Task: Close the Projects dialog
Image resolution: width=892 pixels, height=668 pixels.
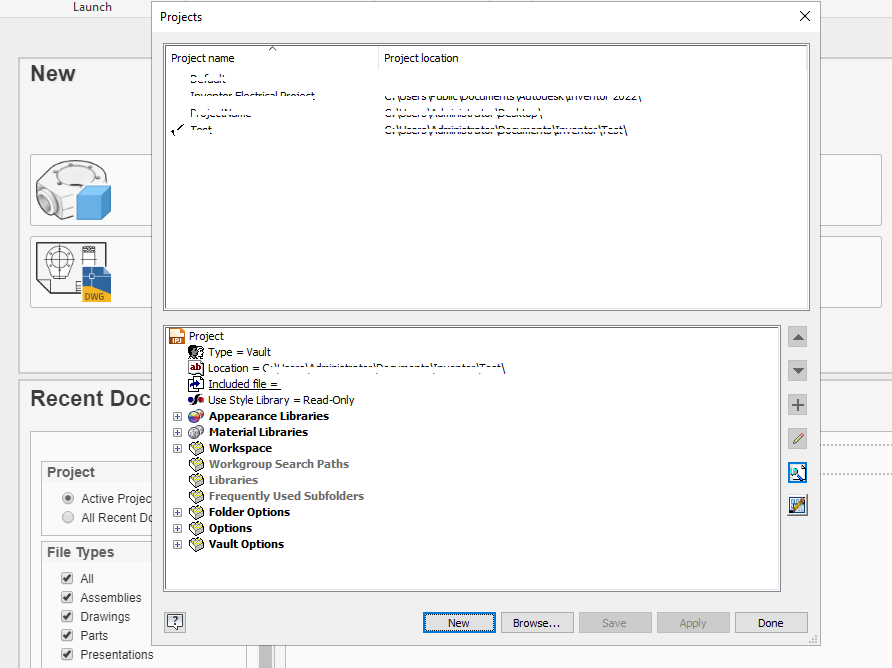Action: click(805, 16)
